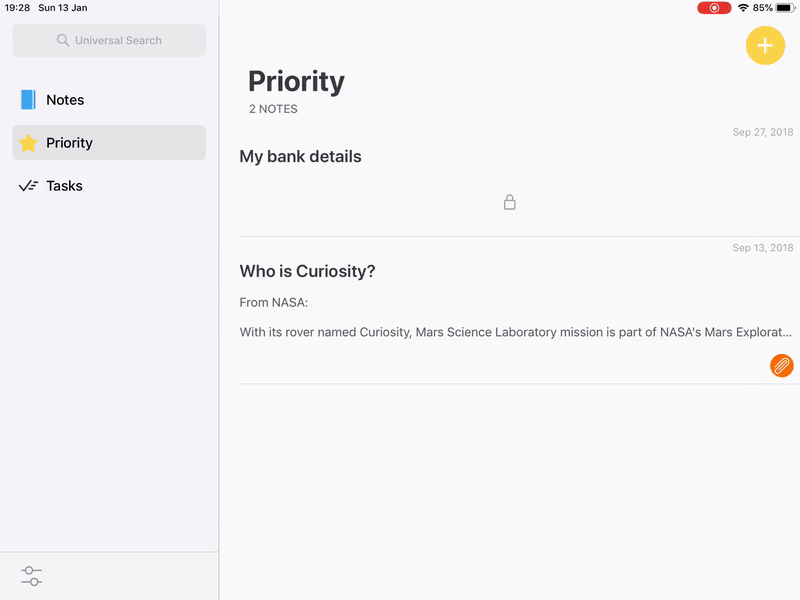800x600 pixels.
Task: Click the red screen recording indicator
Action: (x=714, y=8)
